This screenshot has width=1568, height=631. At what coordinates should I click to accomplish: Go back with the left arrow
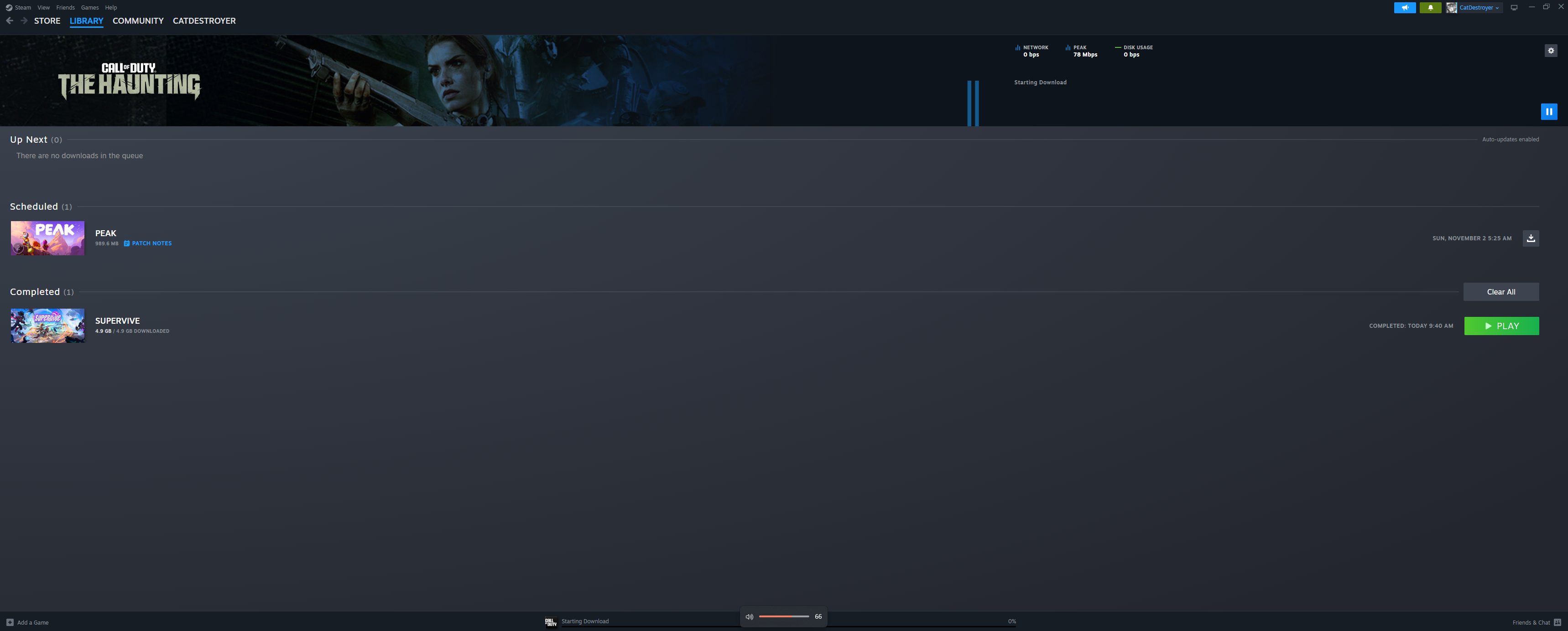click(x=10, y=21)
